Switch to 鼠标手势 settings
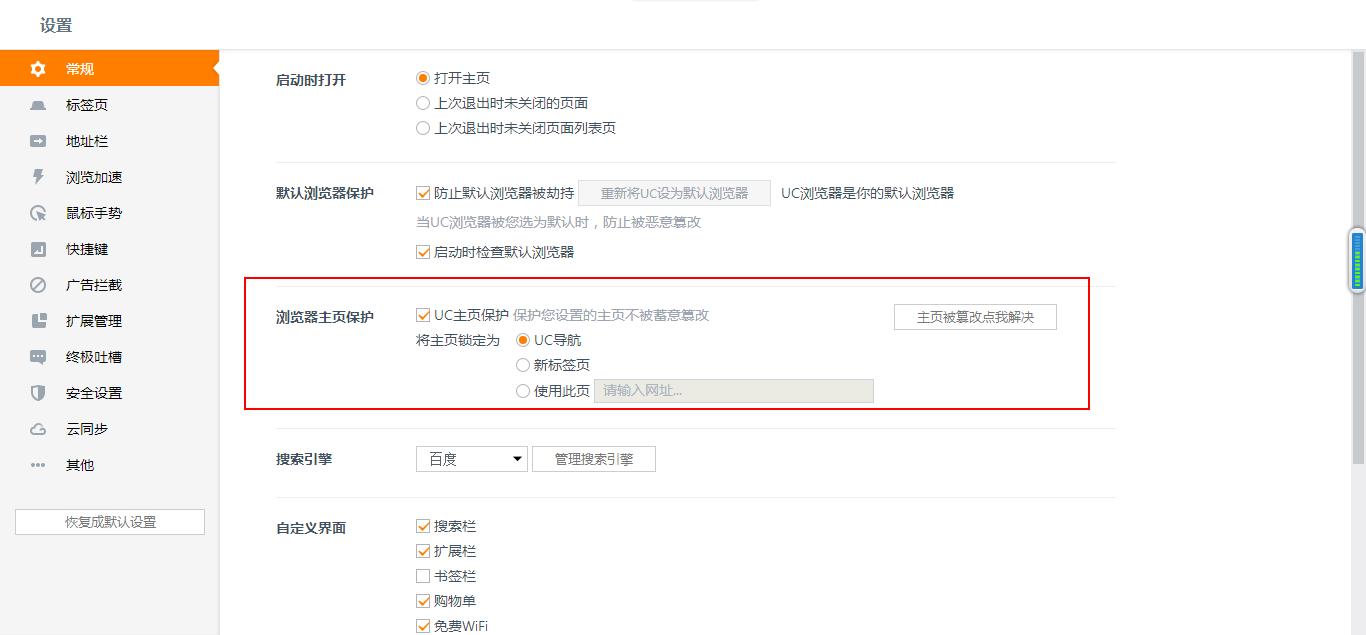 109,213
